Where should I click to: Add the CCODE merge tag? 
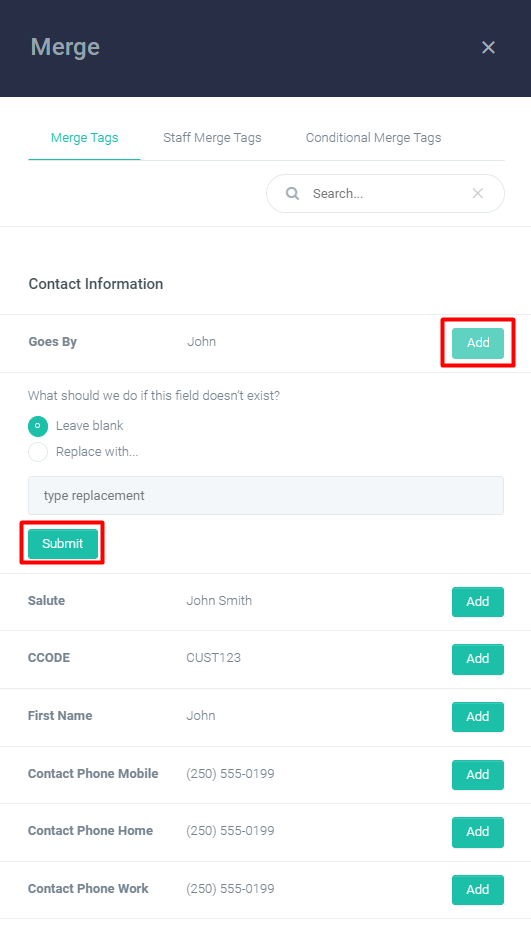[x=478, y=659]
